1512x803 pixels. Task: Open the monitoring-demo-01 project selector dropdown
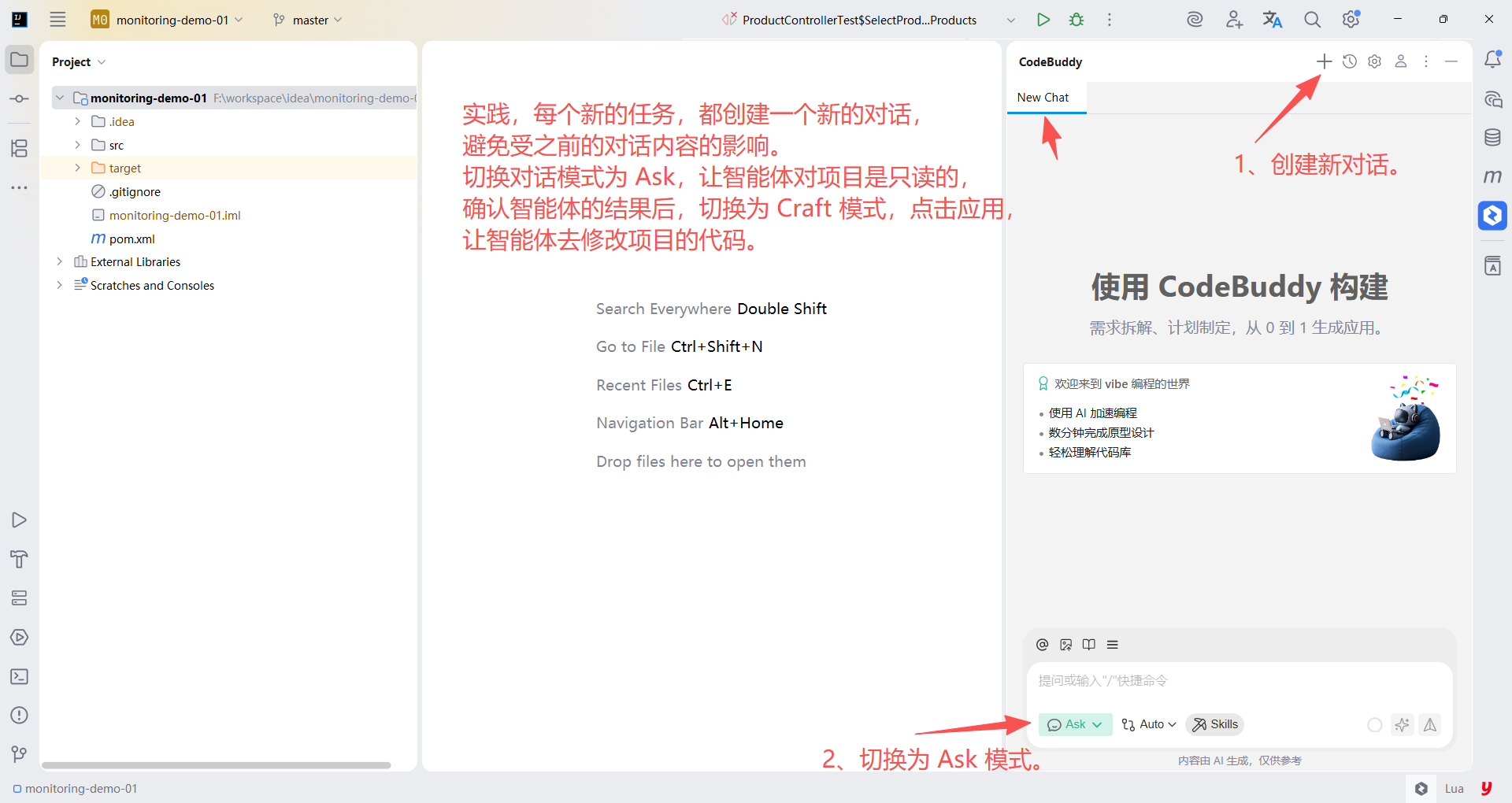click(167, 20)
